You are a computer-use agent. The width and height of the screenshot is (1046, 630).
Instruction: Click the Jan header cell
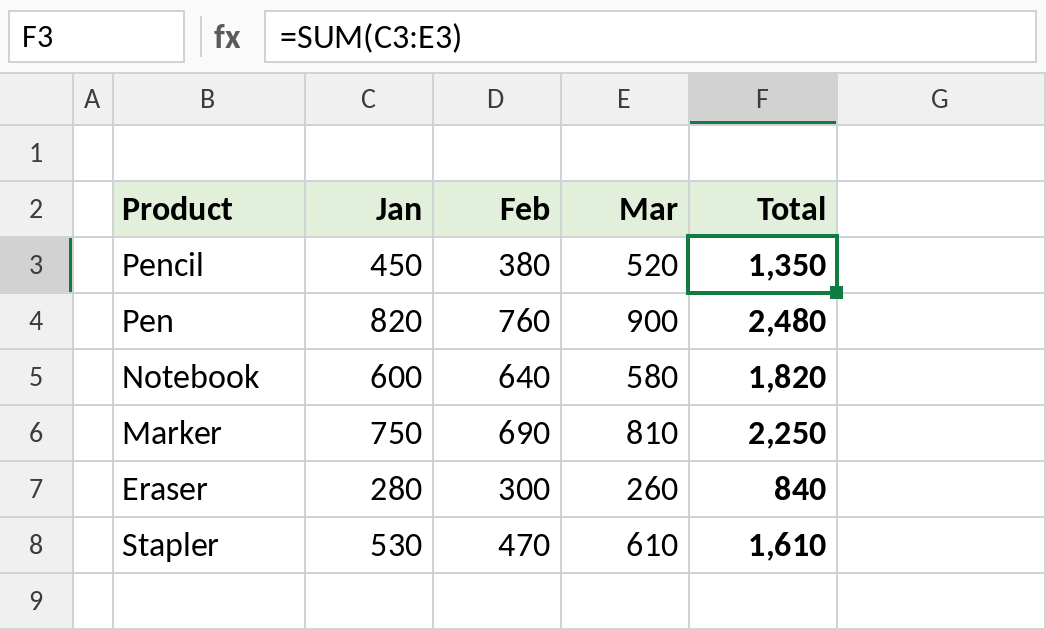tap(369, 209)
